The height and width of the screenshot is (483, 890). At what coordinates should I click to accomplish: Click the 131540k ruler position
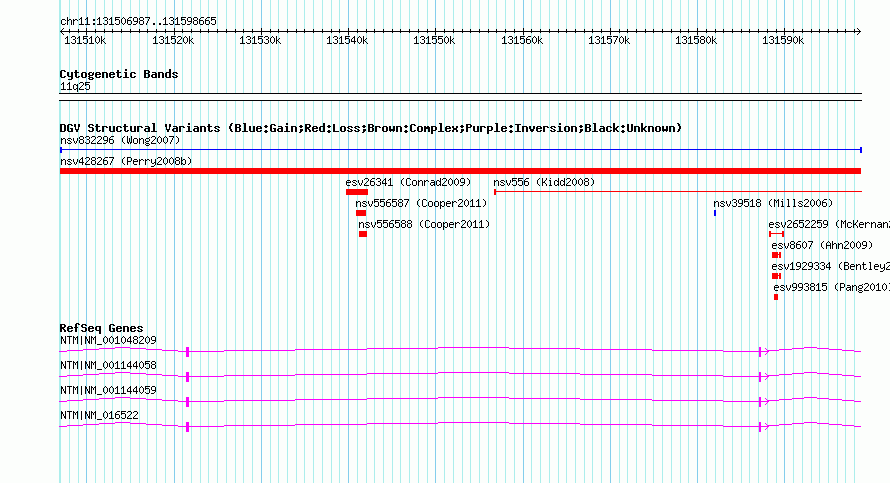(347, 40)
